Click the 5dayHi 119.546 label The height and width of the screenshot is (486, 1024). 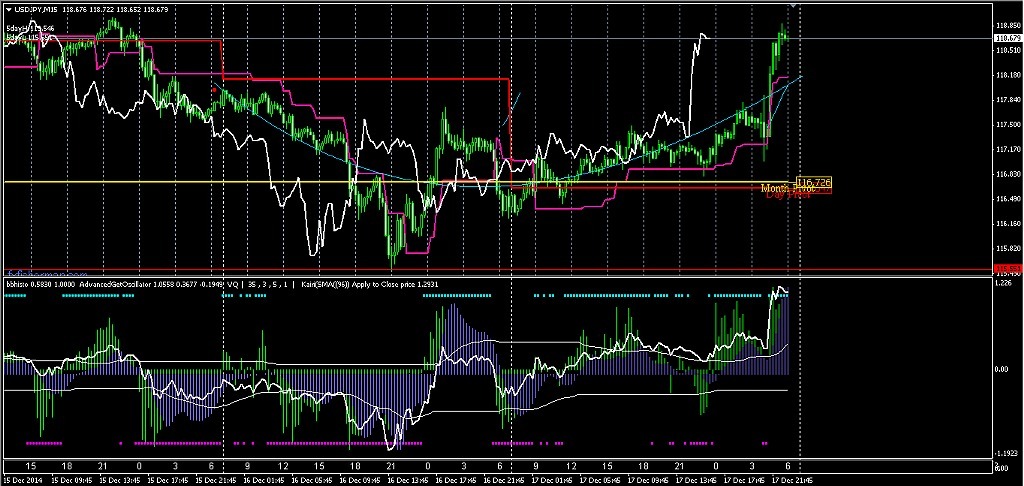pos(31,29)
